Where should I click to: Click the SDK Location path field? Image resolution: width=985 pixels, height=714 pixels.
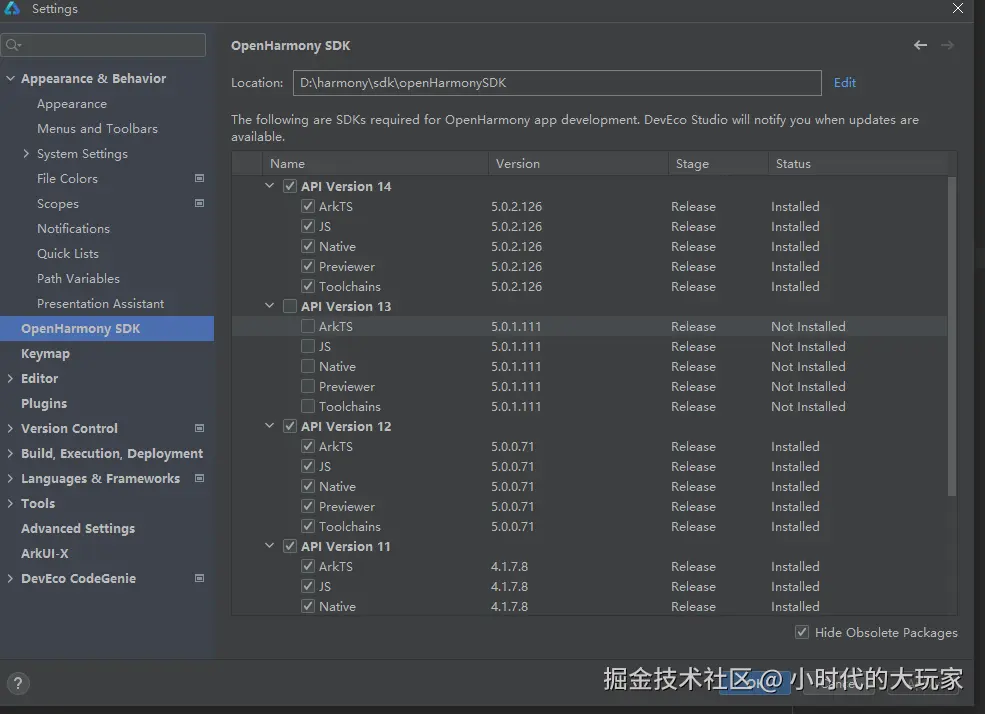[x=557, y=83]
